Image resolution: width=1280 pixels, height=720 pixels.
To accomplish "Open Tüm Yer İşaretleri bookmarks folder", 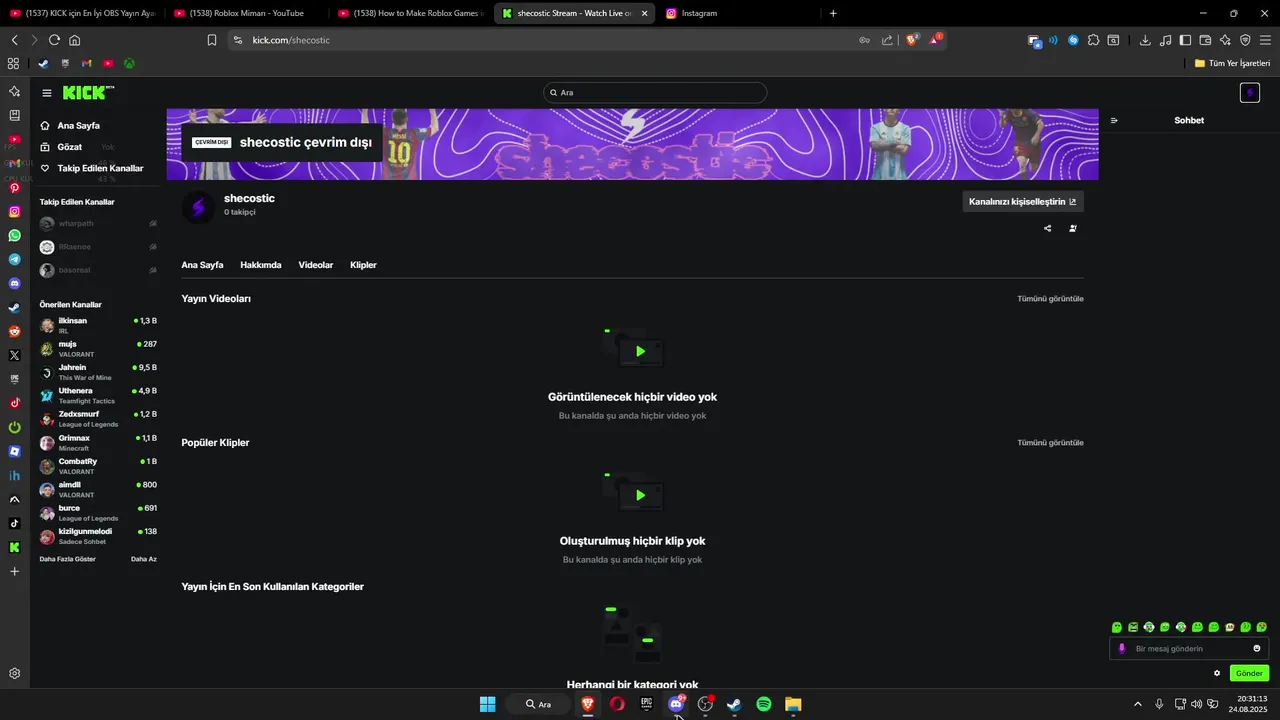I will (1231, 63).
